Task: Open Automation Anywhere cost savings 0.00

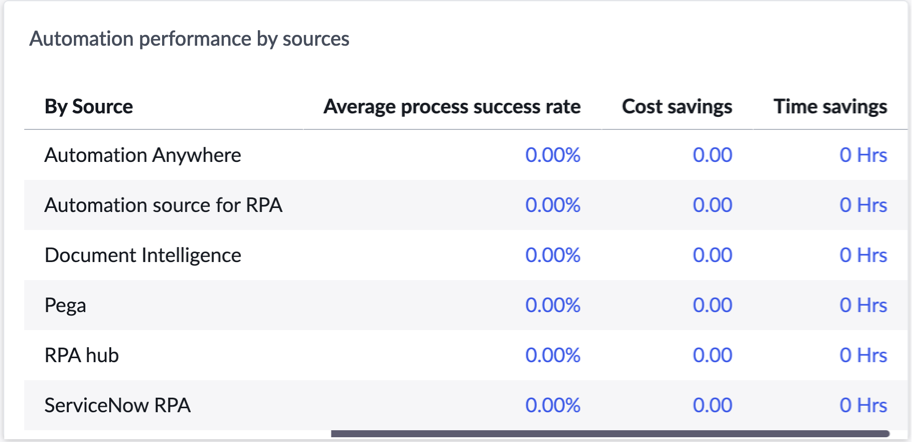Action: click(712, 155)
